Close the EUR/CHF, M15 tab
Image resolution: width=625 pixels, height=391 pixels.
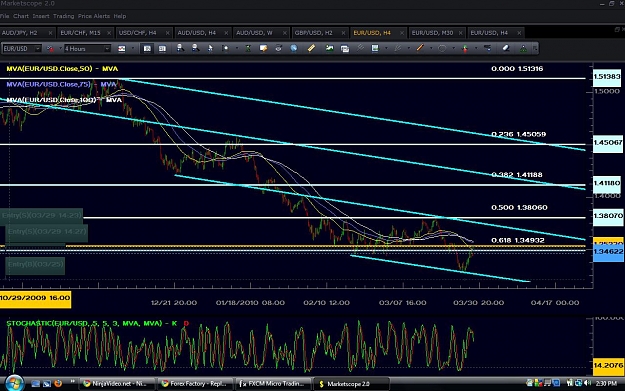108,33
